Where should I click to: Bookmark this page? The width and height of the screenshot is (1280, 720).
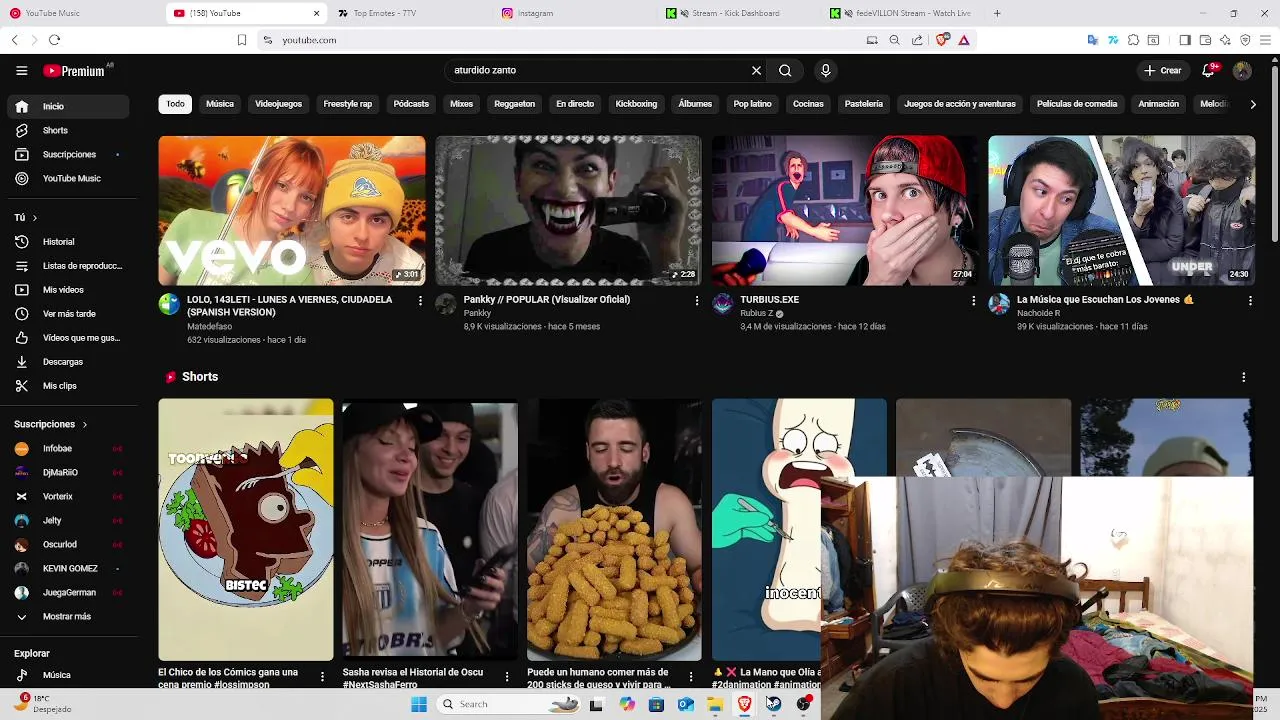(242, 40)
